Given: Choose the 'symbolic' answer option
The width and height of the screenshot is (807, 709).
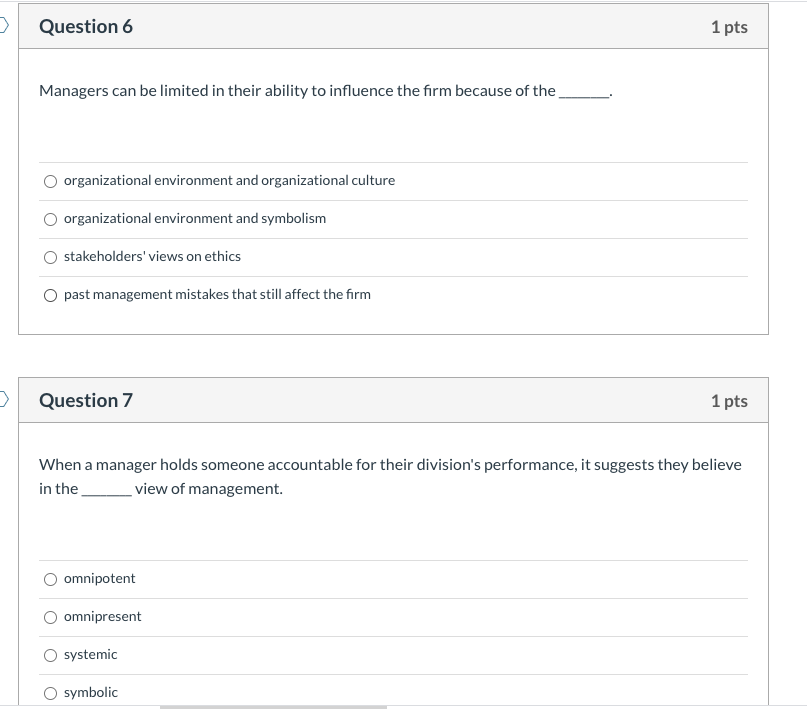Looking at the screenshot, I should click(50, 692).
